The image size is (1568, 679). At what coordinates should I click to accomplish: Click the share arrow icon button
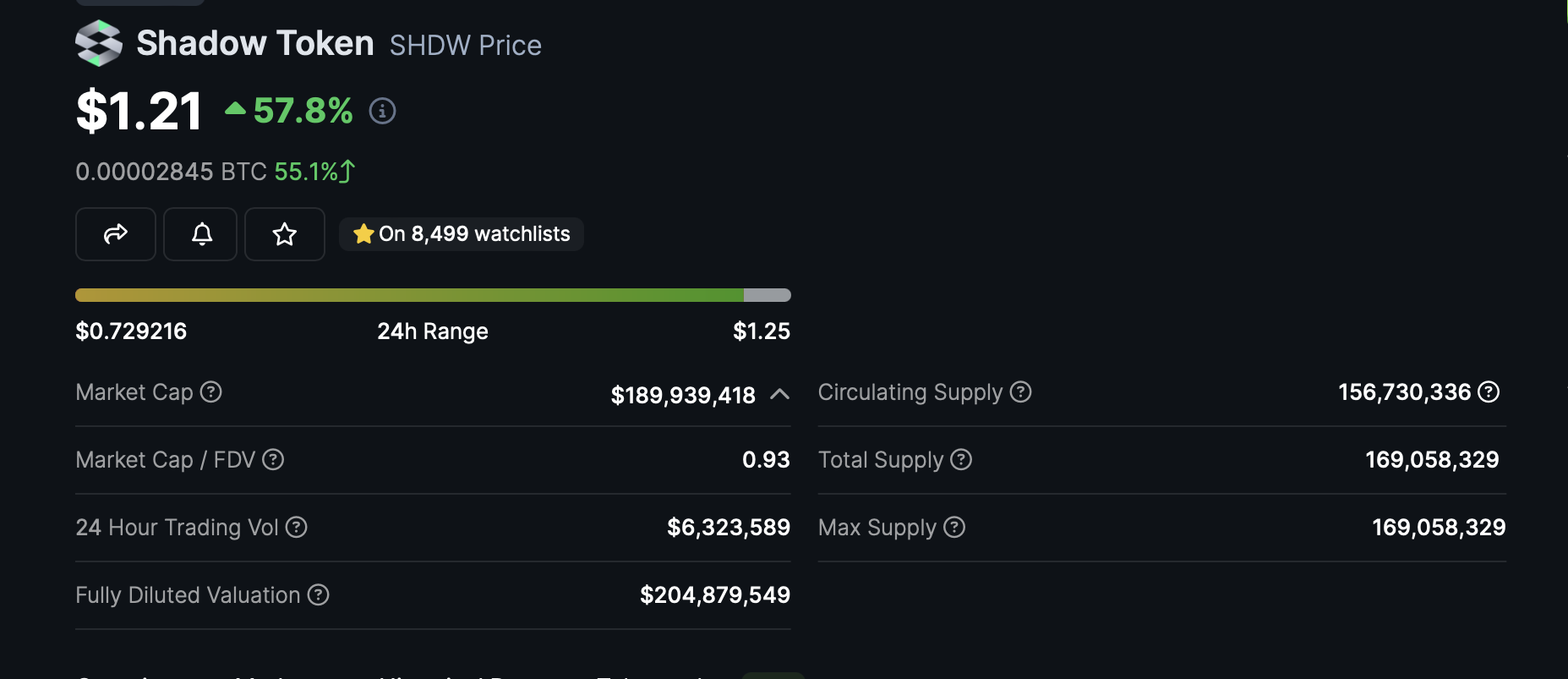[x=116, y=234]
